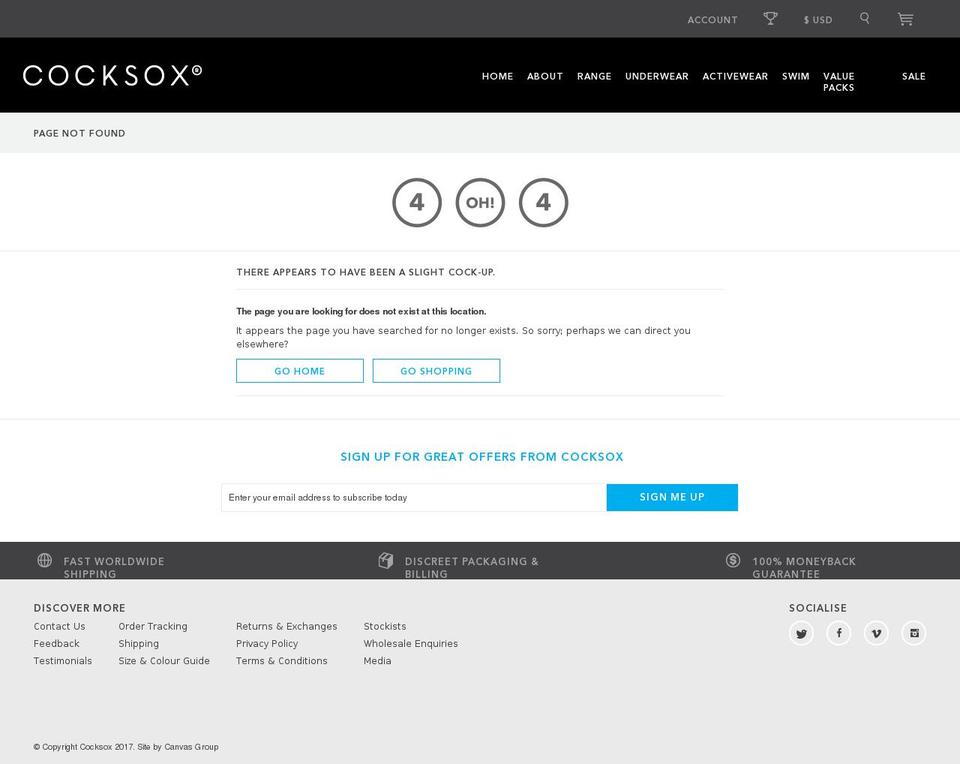Image resolution: width=960 pixels, height=764 pixels.
Task: Open the Order Tracking link
Action: (x=153, y=626)
